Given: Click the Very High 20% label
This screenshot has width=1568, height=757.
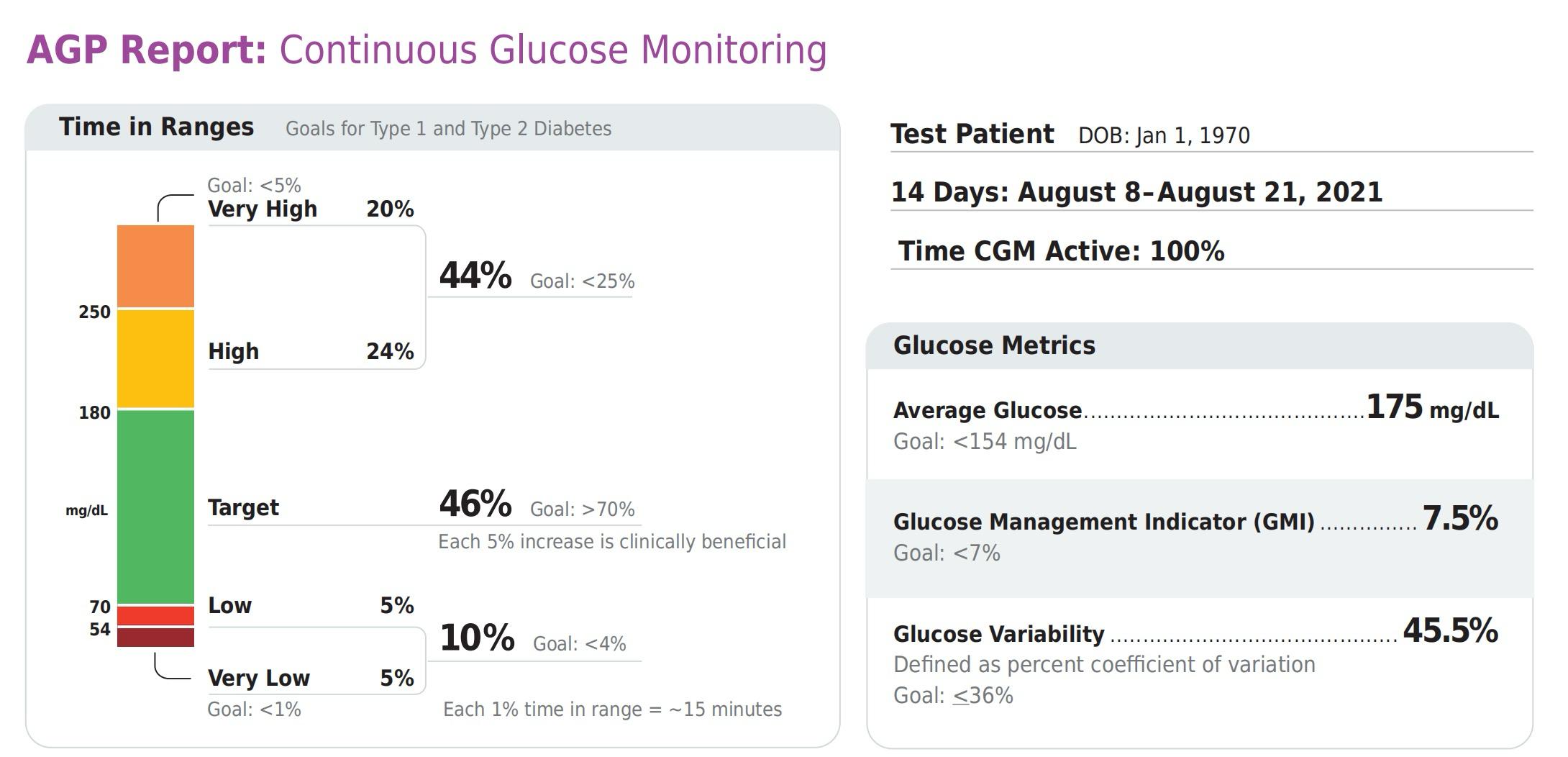Looking at the screenshot, I should 311,209.
